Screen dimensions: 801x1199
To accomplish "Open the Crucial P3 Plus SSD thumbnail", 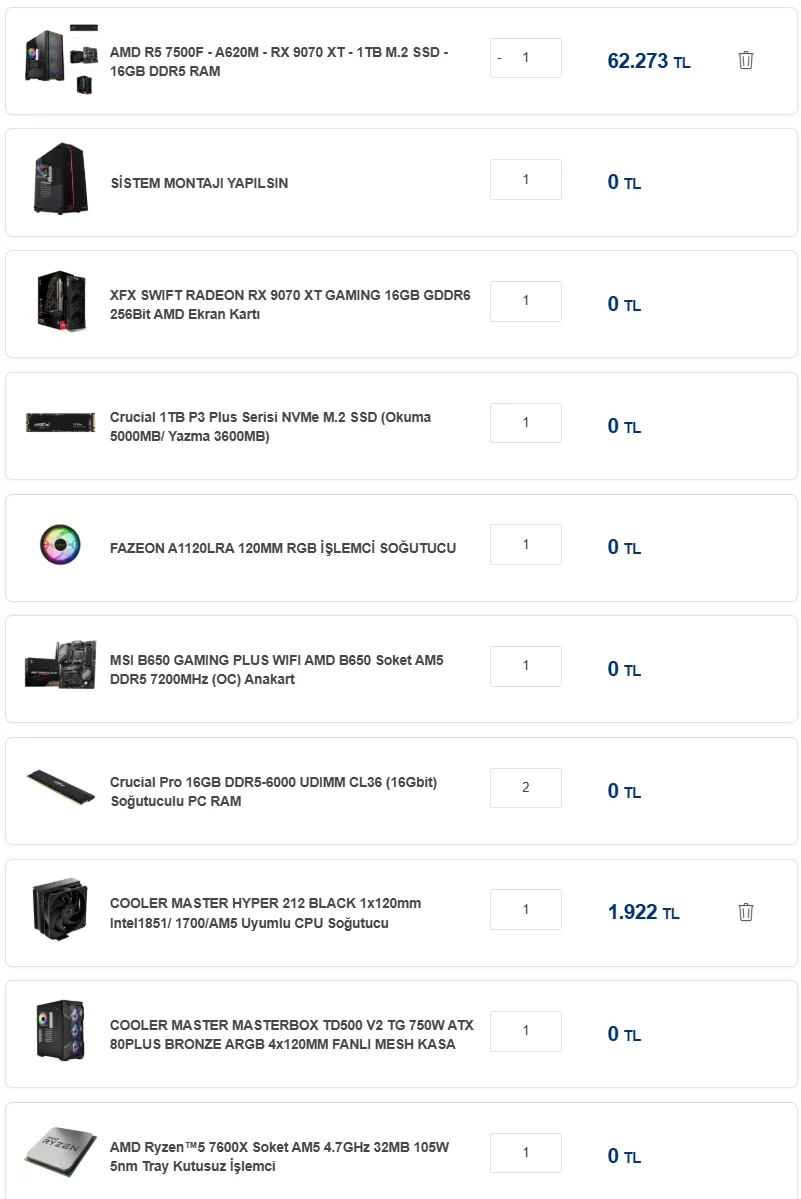I will [60, 423].
